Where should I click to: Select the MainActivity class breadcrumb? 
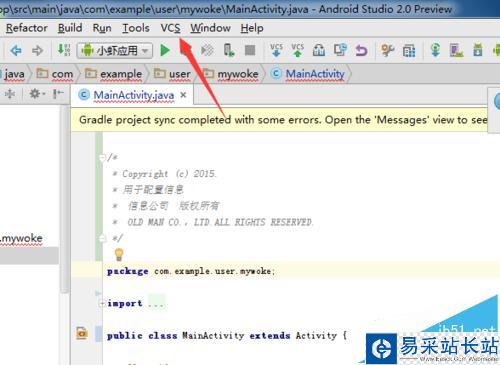308,74
